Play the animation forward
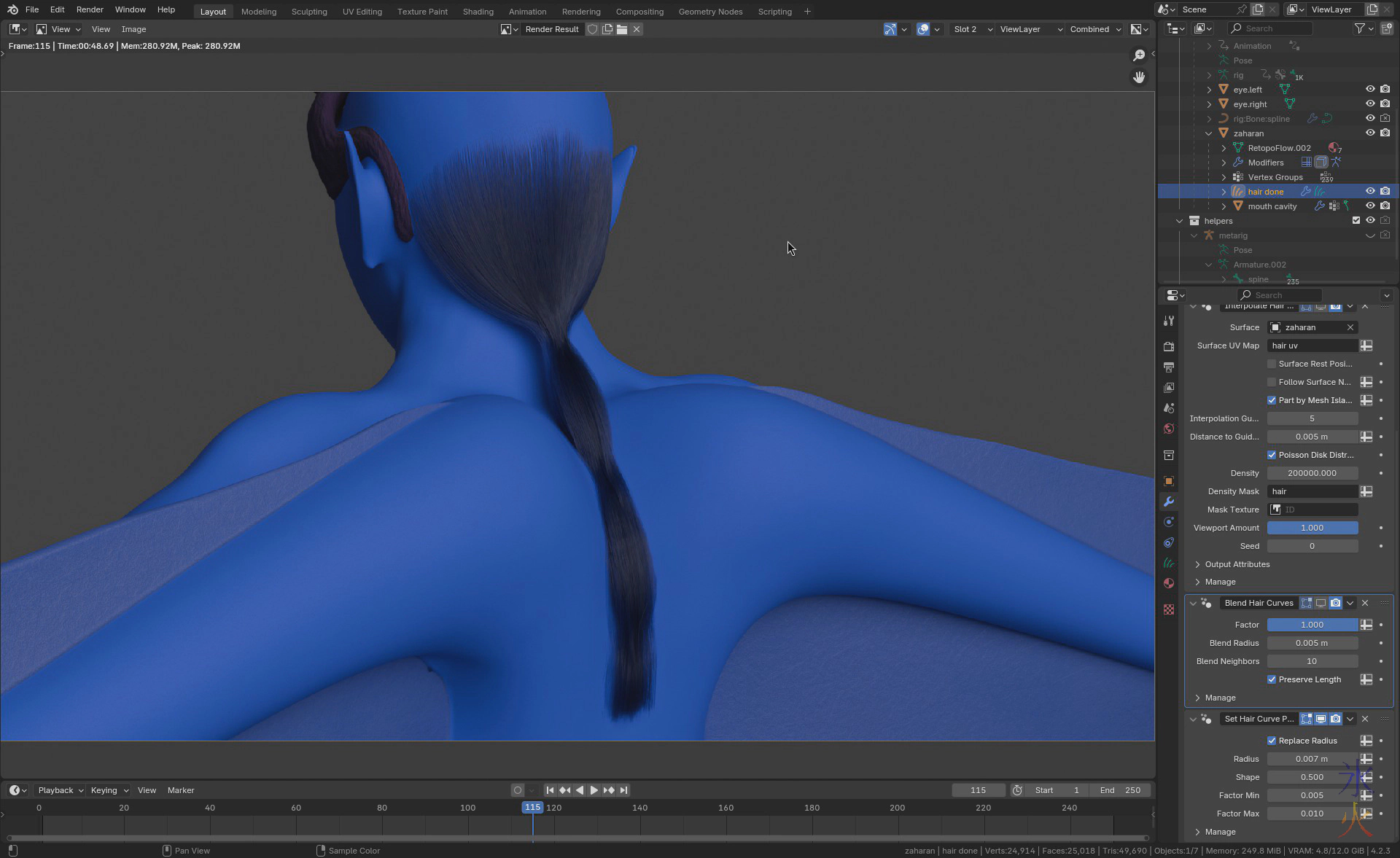The height and width of the screenshot is (858, 1400). tap(594, 790)
